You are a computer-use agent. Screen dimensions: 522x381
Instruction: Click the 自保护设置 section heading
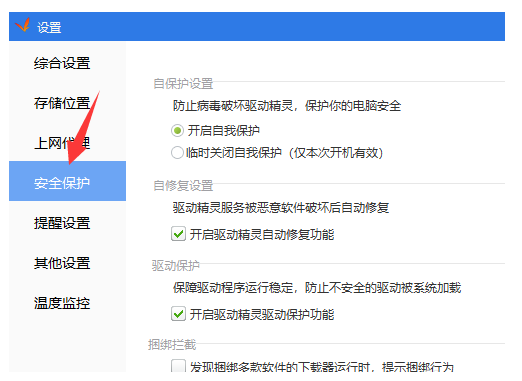coord(183,83)
